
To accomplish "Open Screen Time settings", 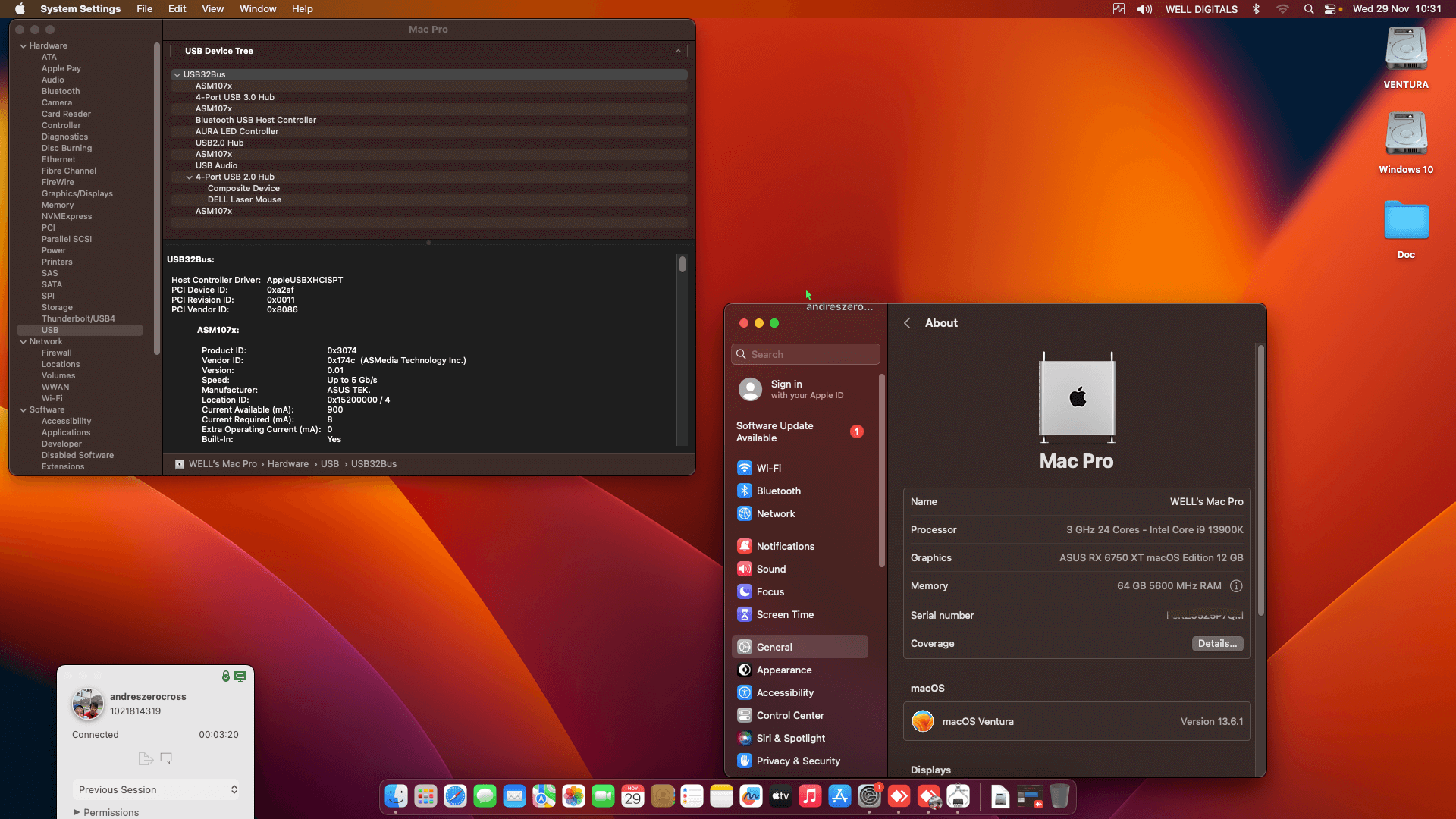I will click(784, 615).
